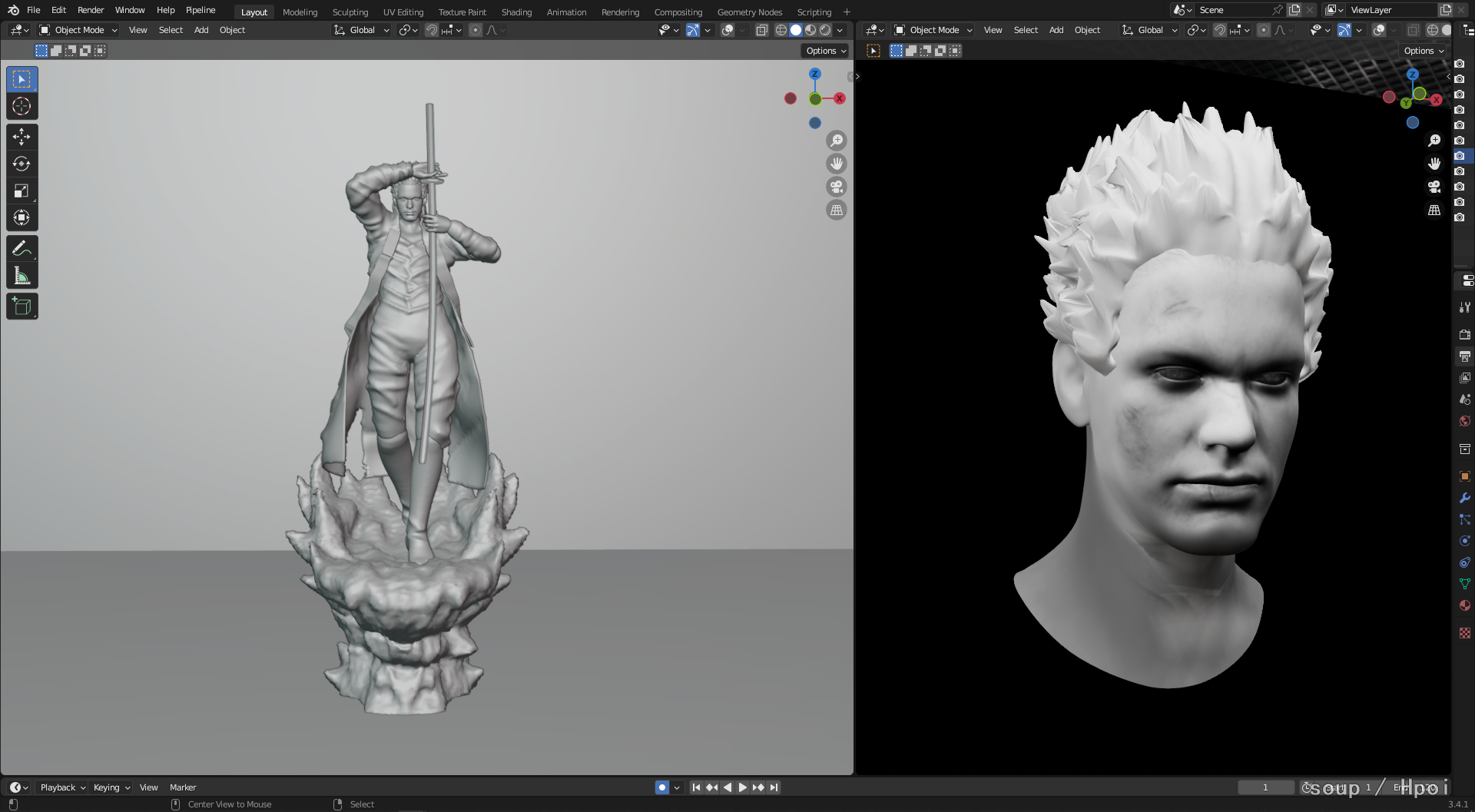Toggle overlays in left viewport
The width and height of the screenshot is (1475, 812).
coord(728,30)
